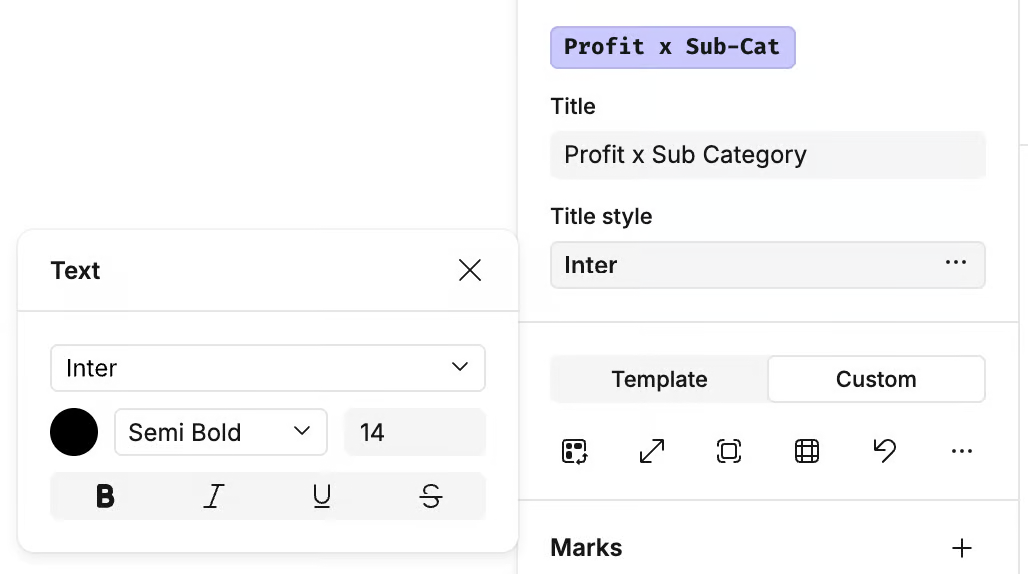Open the Inter font family dropdown
The height and width of the screenshot is (574, 1028).
point(268,368)
